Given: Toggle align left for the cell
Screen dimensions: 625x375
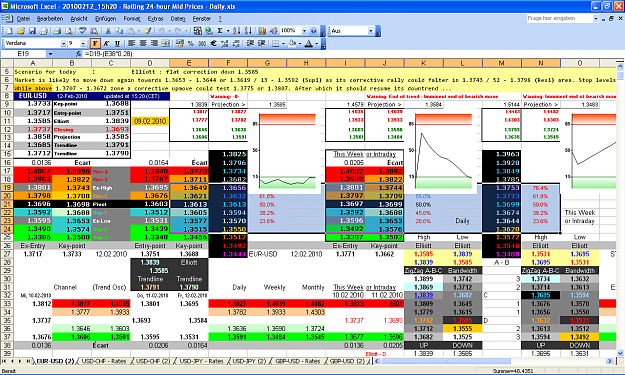Looking at the screenshot, I should tap(131, 43).
